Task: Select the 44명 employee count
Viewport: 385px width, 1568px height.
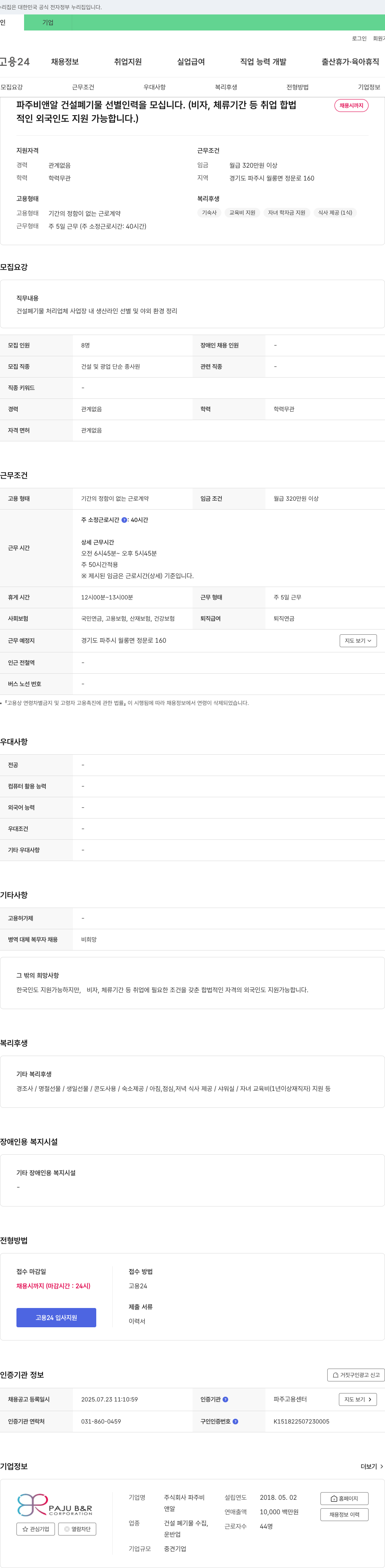Action: coord(266,1526)
